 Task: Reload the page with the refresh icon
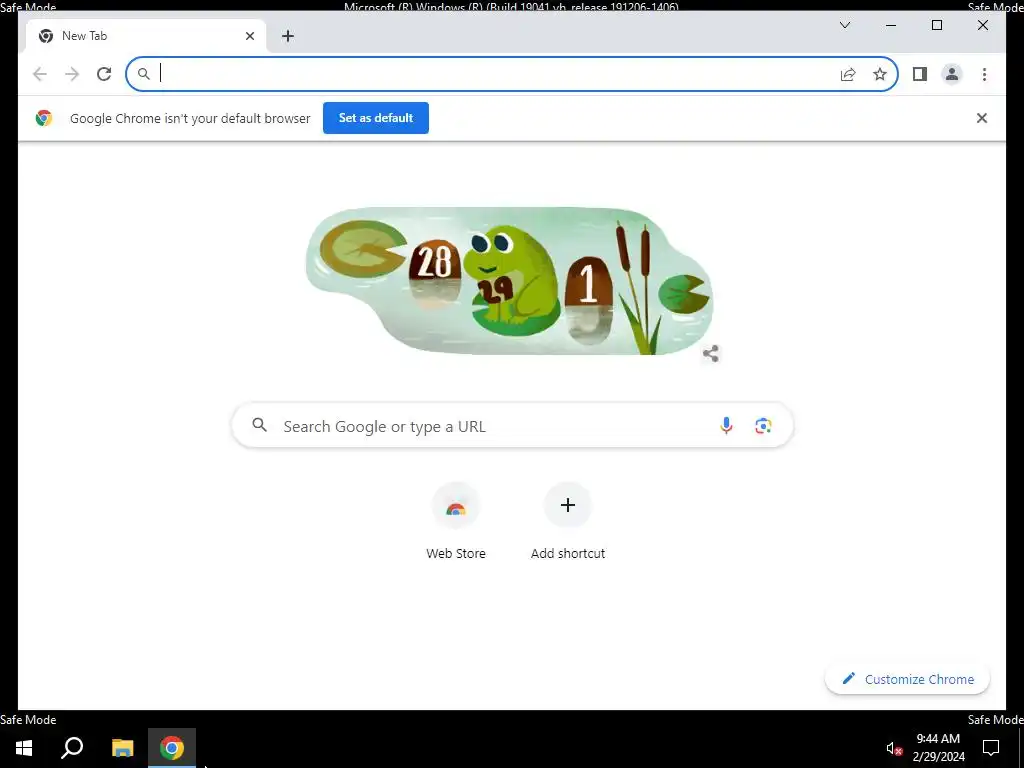click(104, 74)
